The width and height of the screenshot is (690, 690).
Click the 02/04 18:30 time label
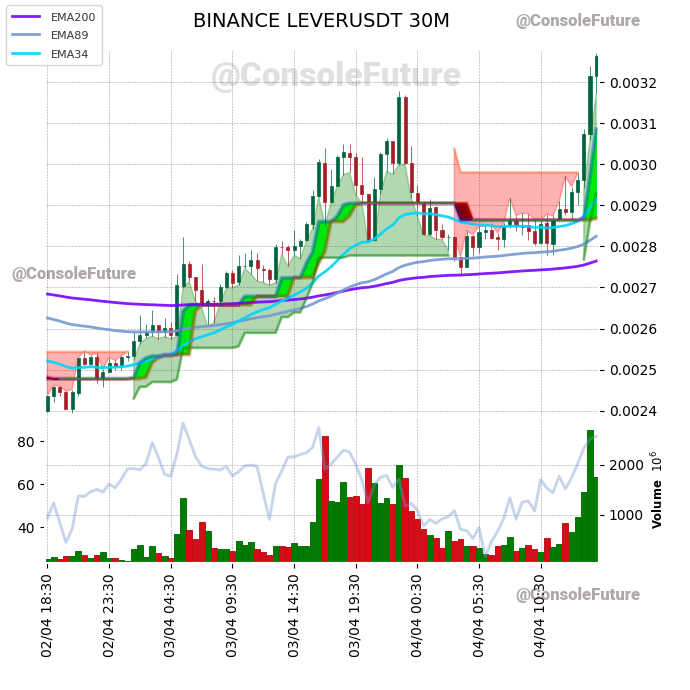click(47, 616)
